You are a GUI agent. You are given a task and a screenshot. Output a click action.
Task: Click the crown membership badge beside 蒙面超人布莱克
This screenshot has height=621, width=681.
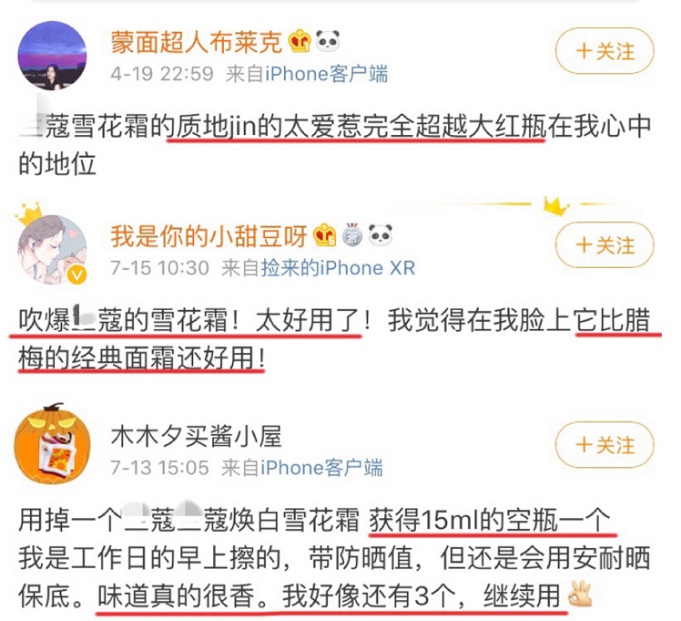point(300,41)
